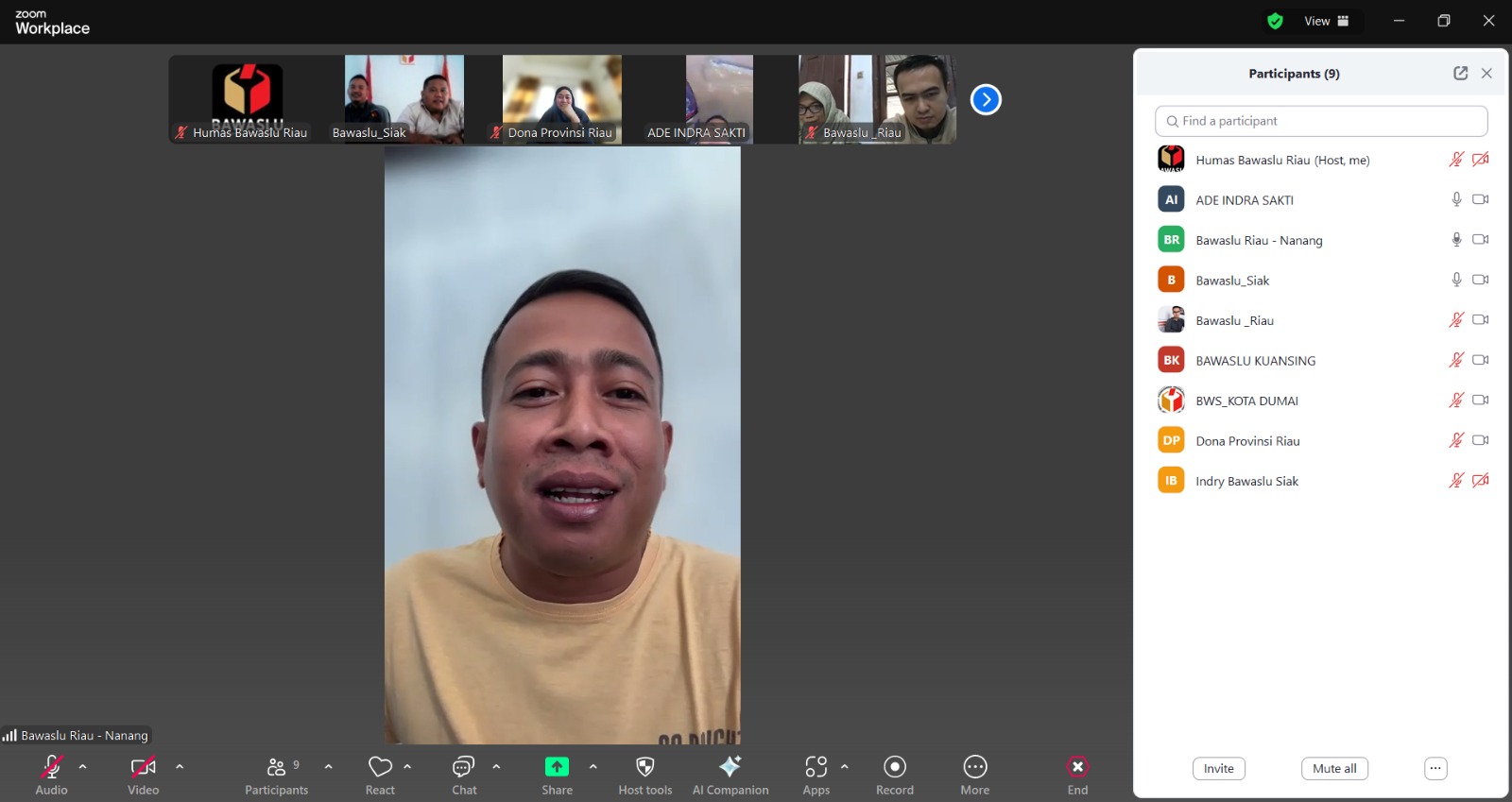Expand the Share options arrow
The width and height of the screenshot is (1512, 802).
coord(593,767)
